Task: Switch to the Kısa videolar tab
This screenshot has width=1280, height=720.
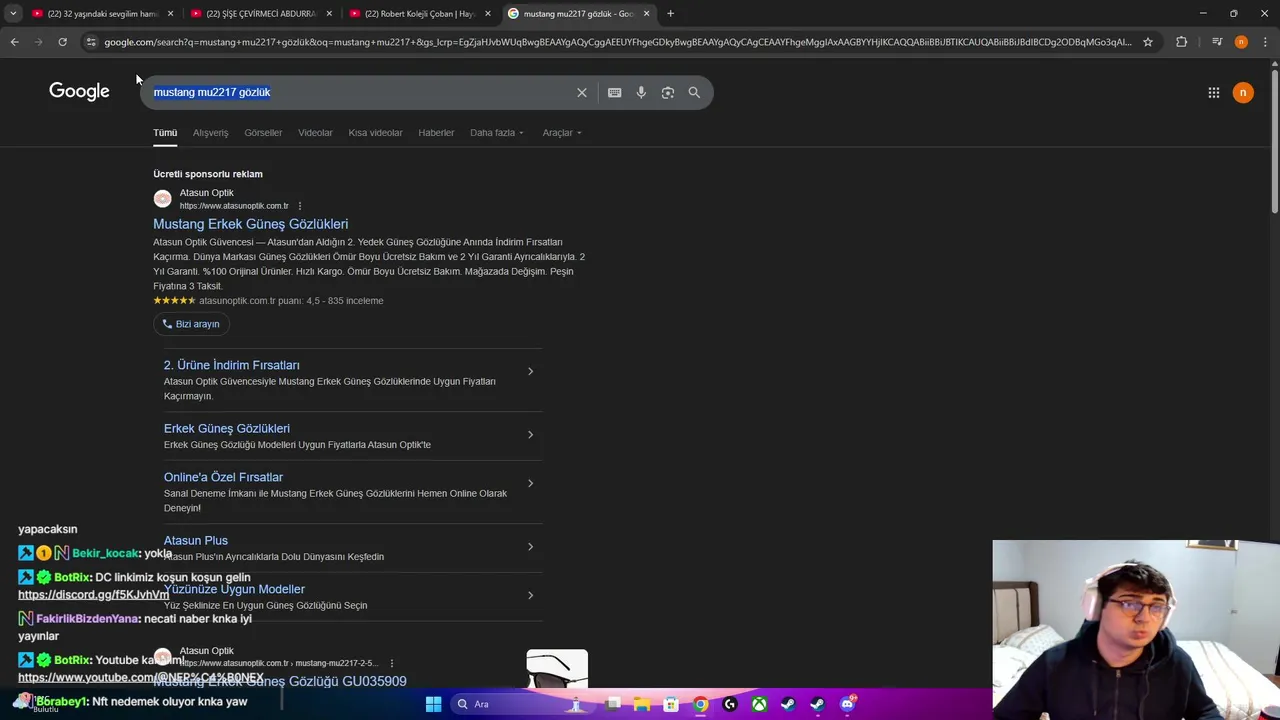Action: (375, 133)
